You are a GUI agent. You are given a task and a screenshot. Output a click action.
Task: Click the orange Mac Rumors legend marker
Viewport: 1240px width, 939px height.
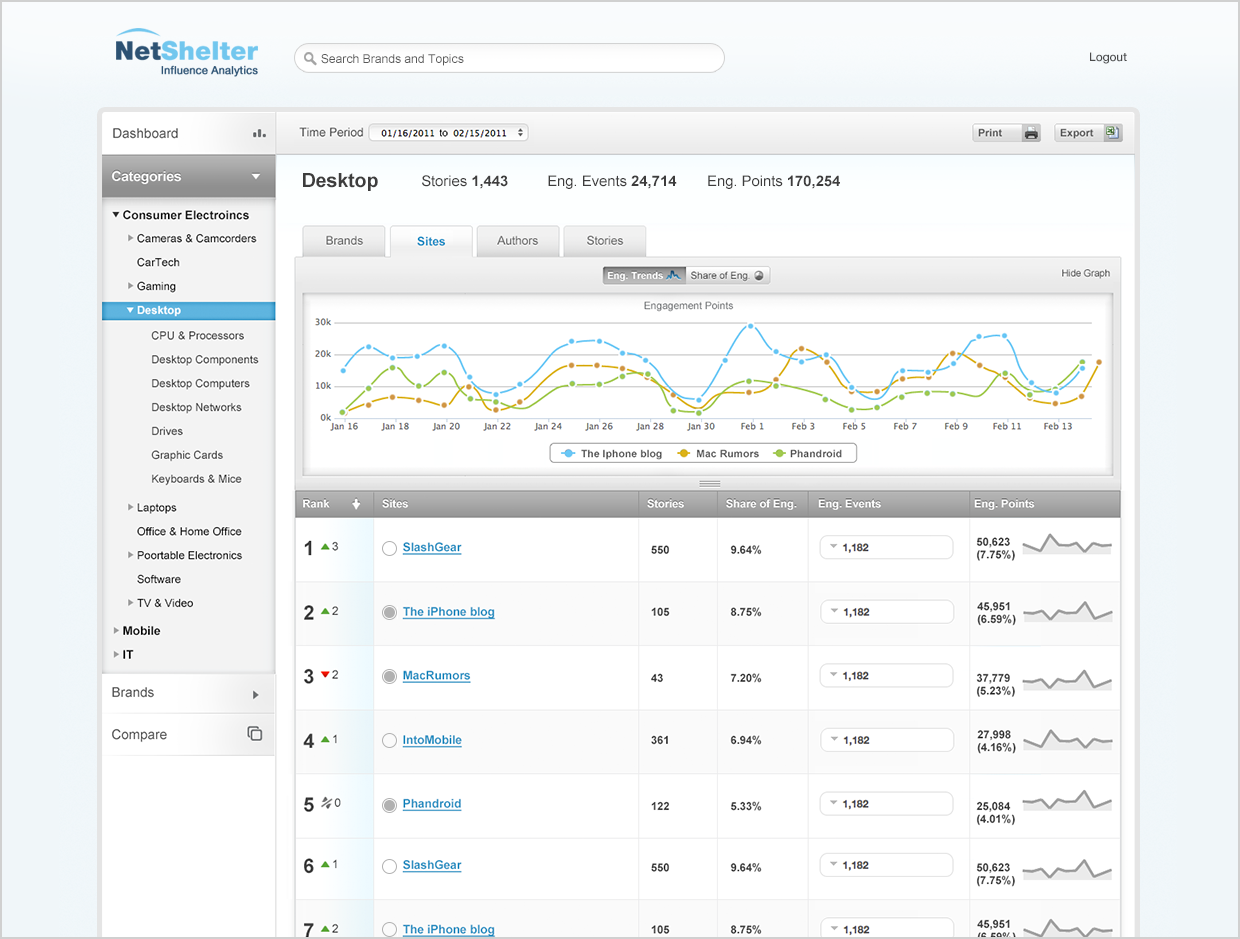[x=684, y=454]
